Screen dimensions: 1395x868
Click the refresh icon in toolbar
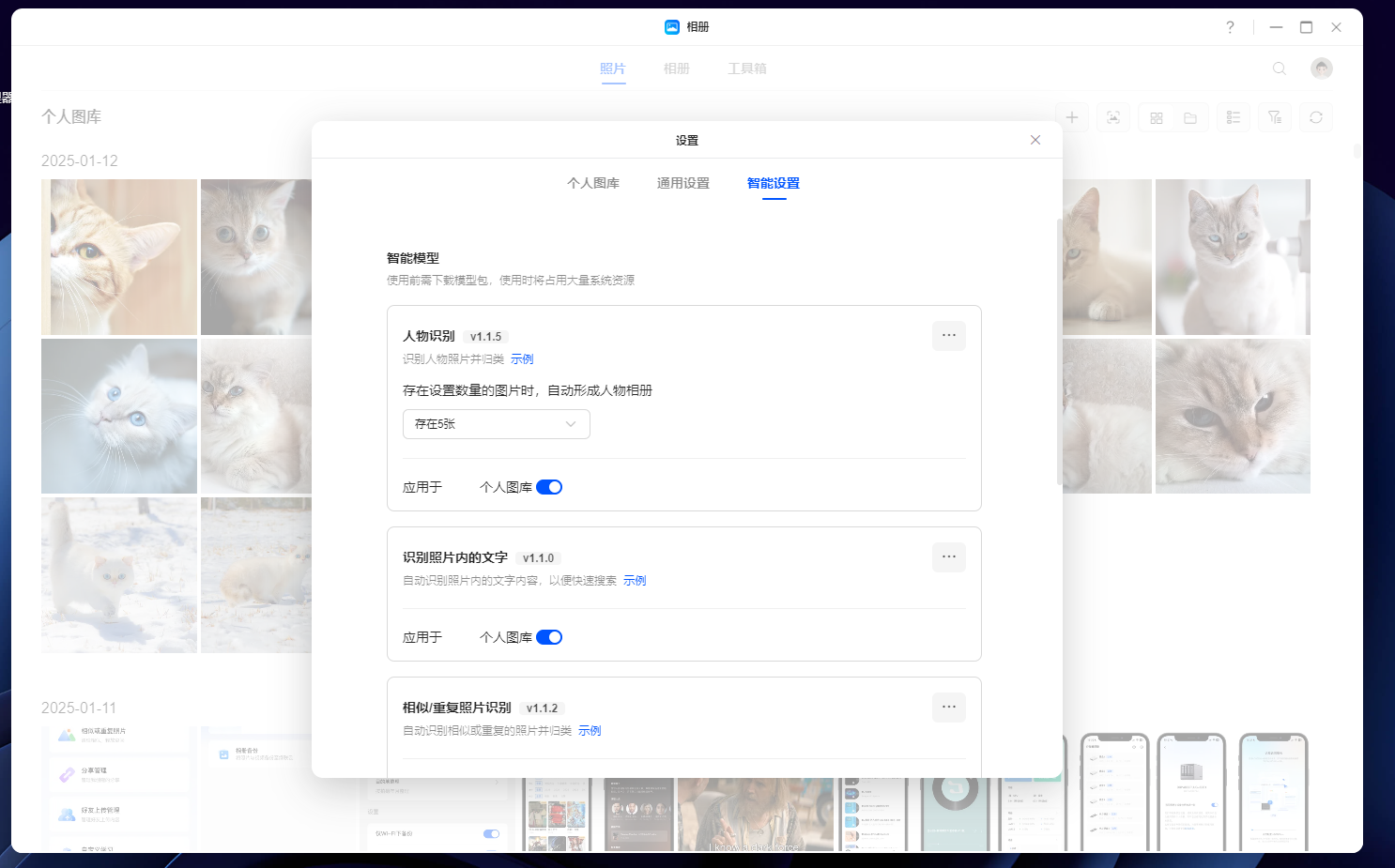point(1316,117)
